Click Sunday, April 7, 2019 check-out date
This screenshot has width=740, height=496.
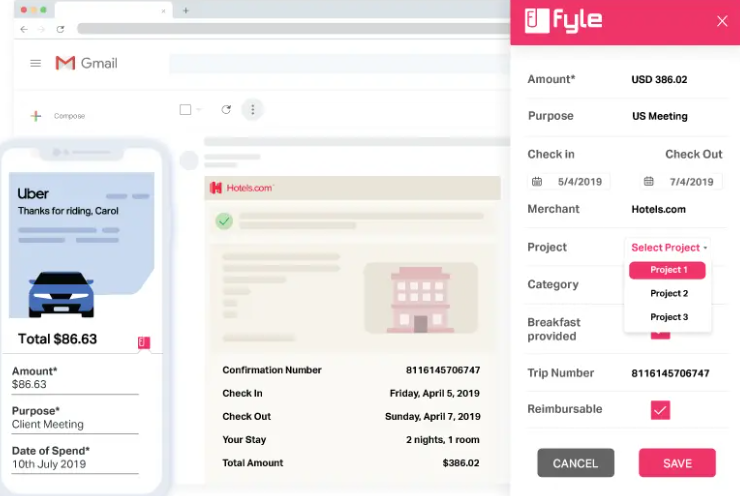[x=433, y=417]
